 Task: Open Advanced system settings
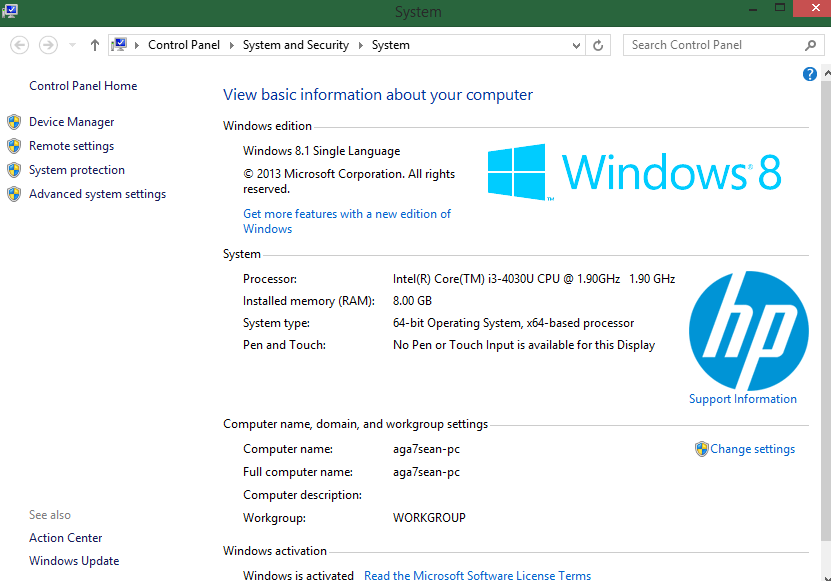click(97, 194)
